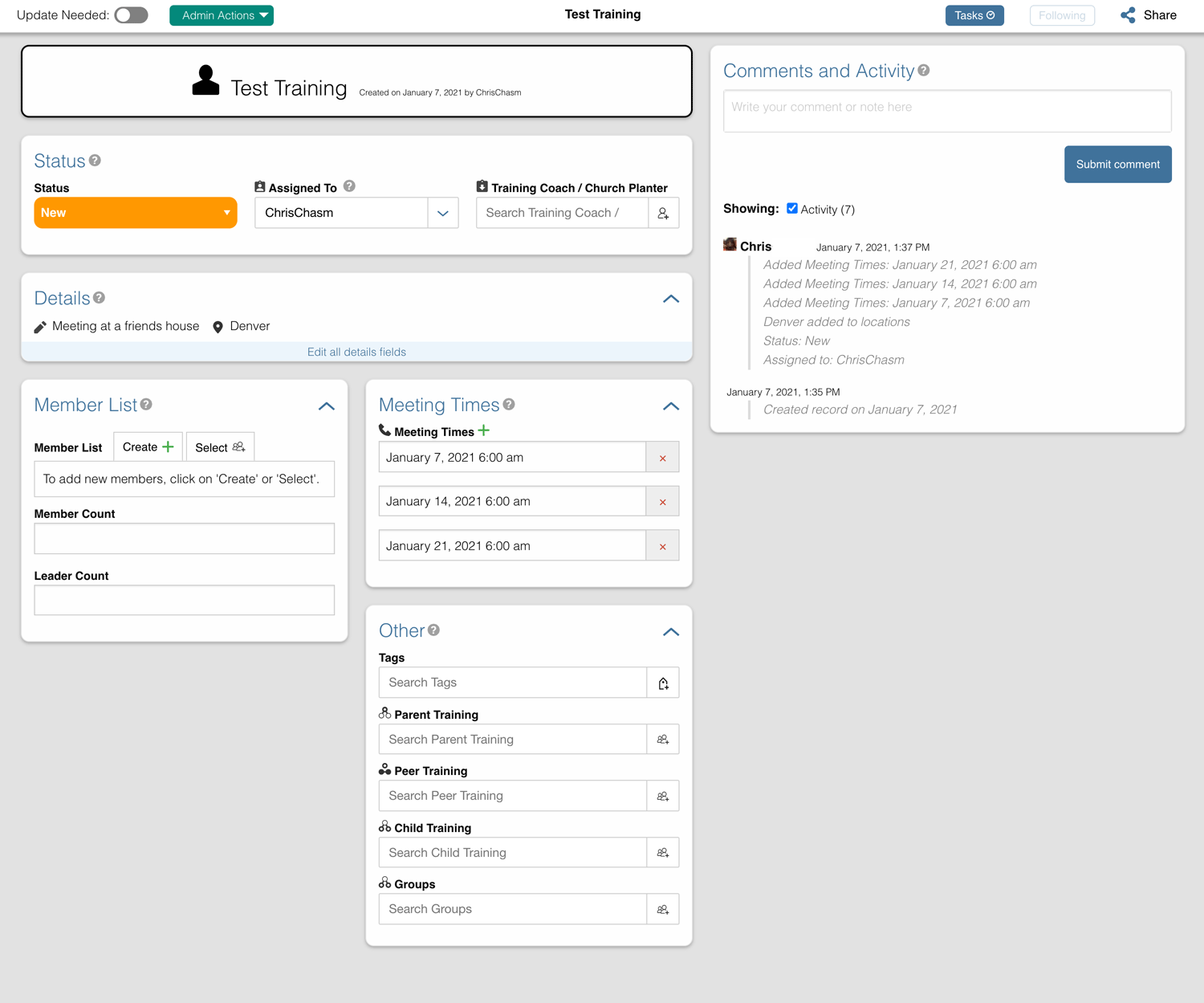1204x1003 pixels.
Task: Switch to the Select tab in Member List
Action: [x=219, y=446]
